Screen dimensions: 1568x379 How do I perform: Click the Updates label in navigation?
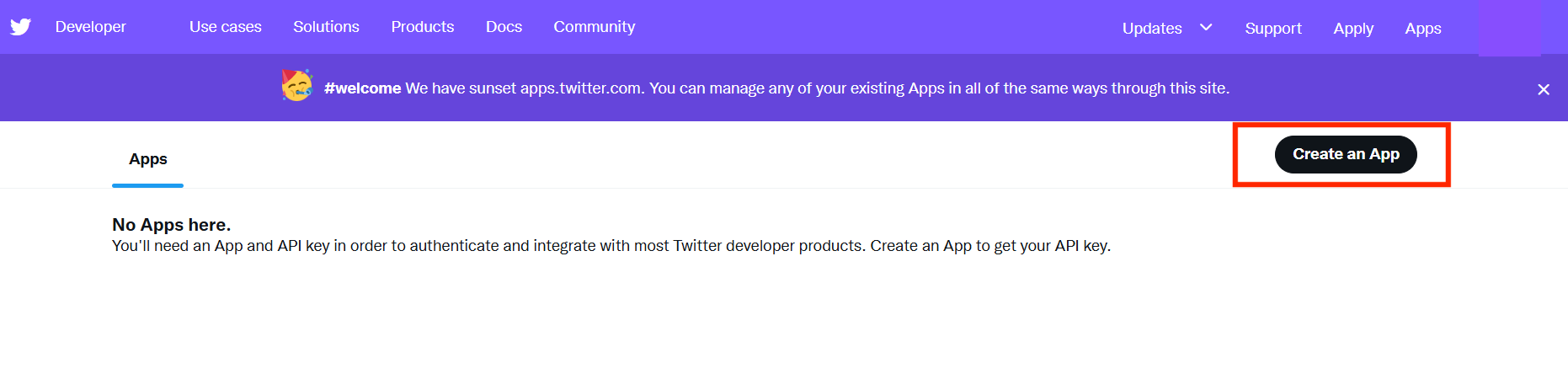pos(1151,29)
